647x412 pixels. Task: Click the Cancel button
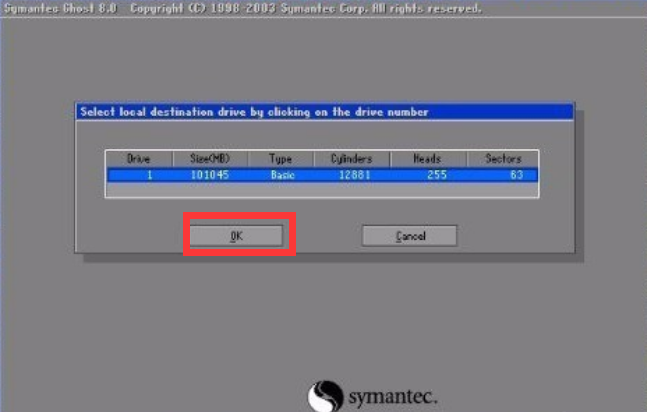click(409, 236)
